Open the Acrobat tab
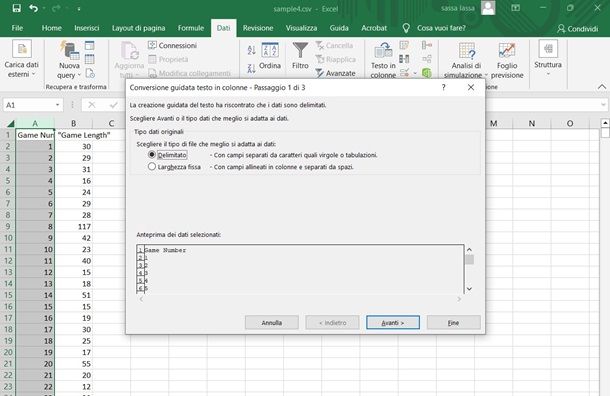610x396 pixels. point(374,28)
